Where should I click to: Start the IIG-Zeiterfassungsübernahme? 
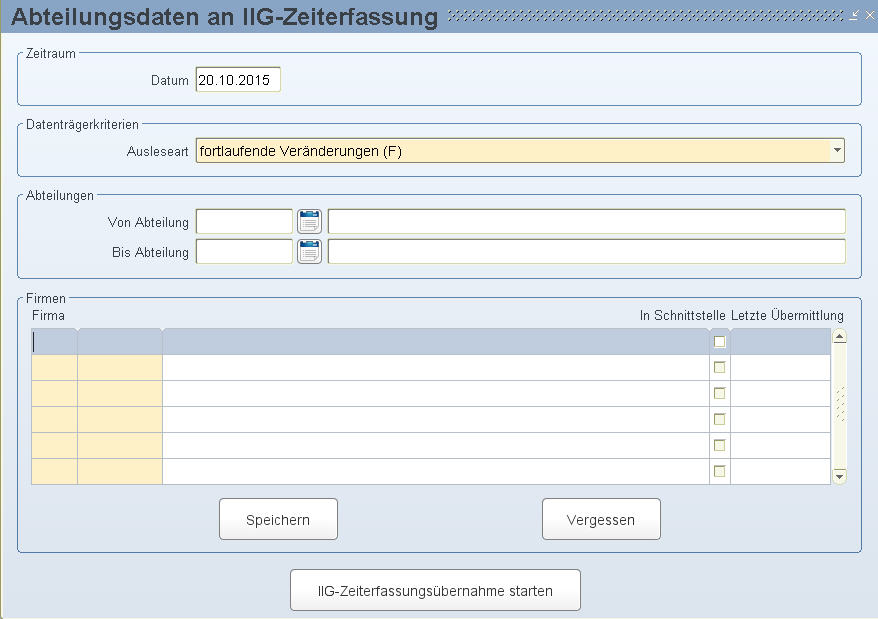(x=435, y=590)
